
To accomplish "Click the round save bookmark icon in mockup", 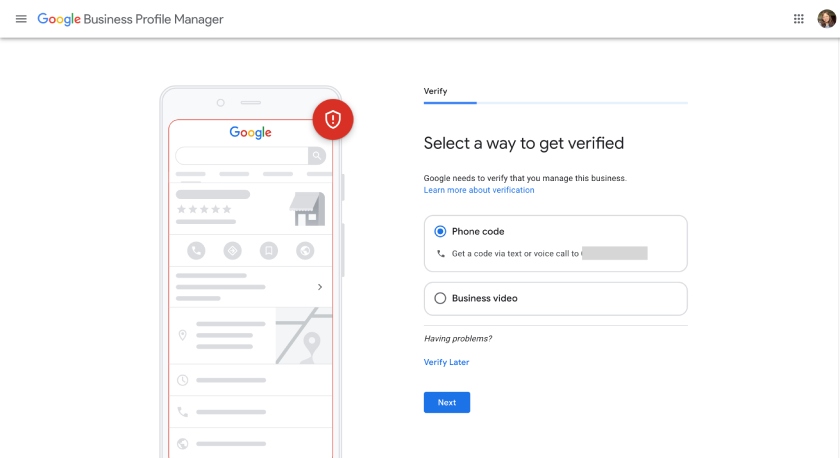I will pos(269,251).
